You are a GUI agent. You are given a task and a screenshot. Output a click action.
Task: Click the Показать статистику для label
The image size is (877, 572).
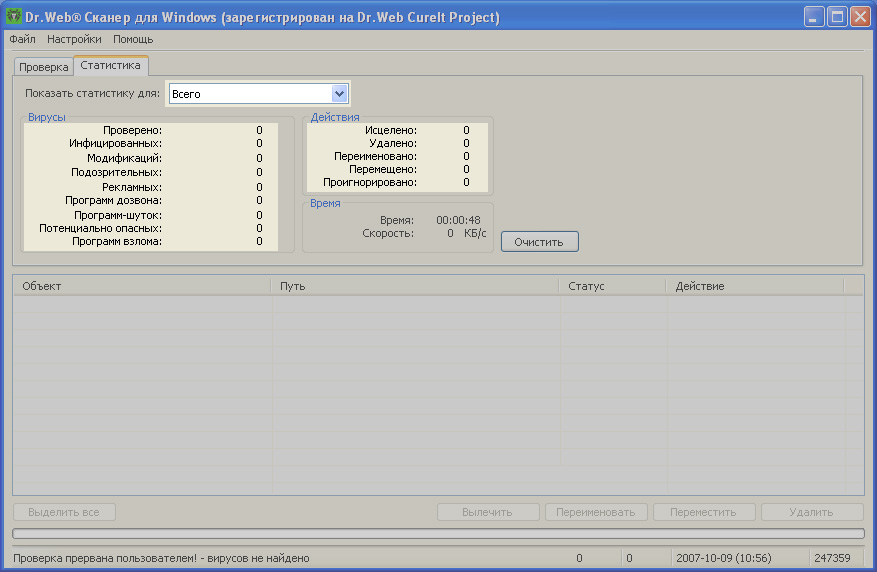[92, 93]
